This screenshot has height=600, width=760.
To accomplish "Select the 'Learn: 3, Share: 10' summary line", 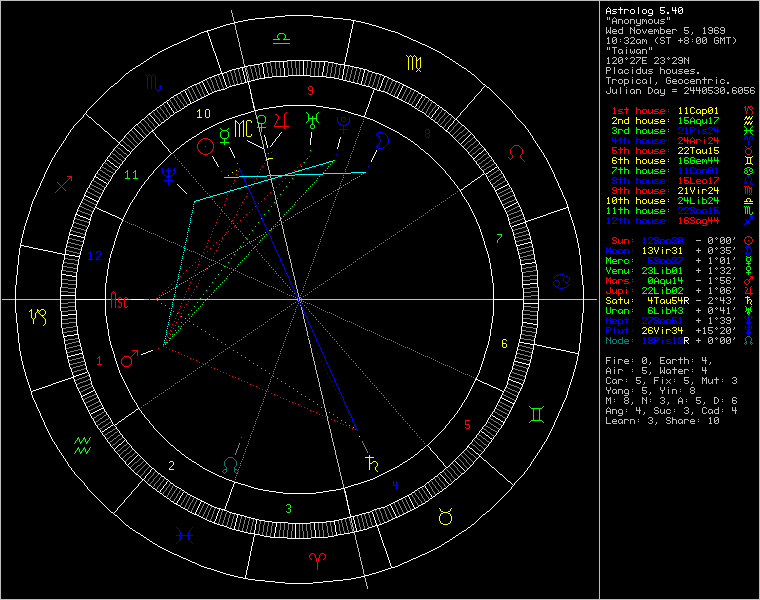I will [663, 421].
